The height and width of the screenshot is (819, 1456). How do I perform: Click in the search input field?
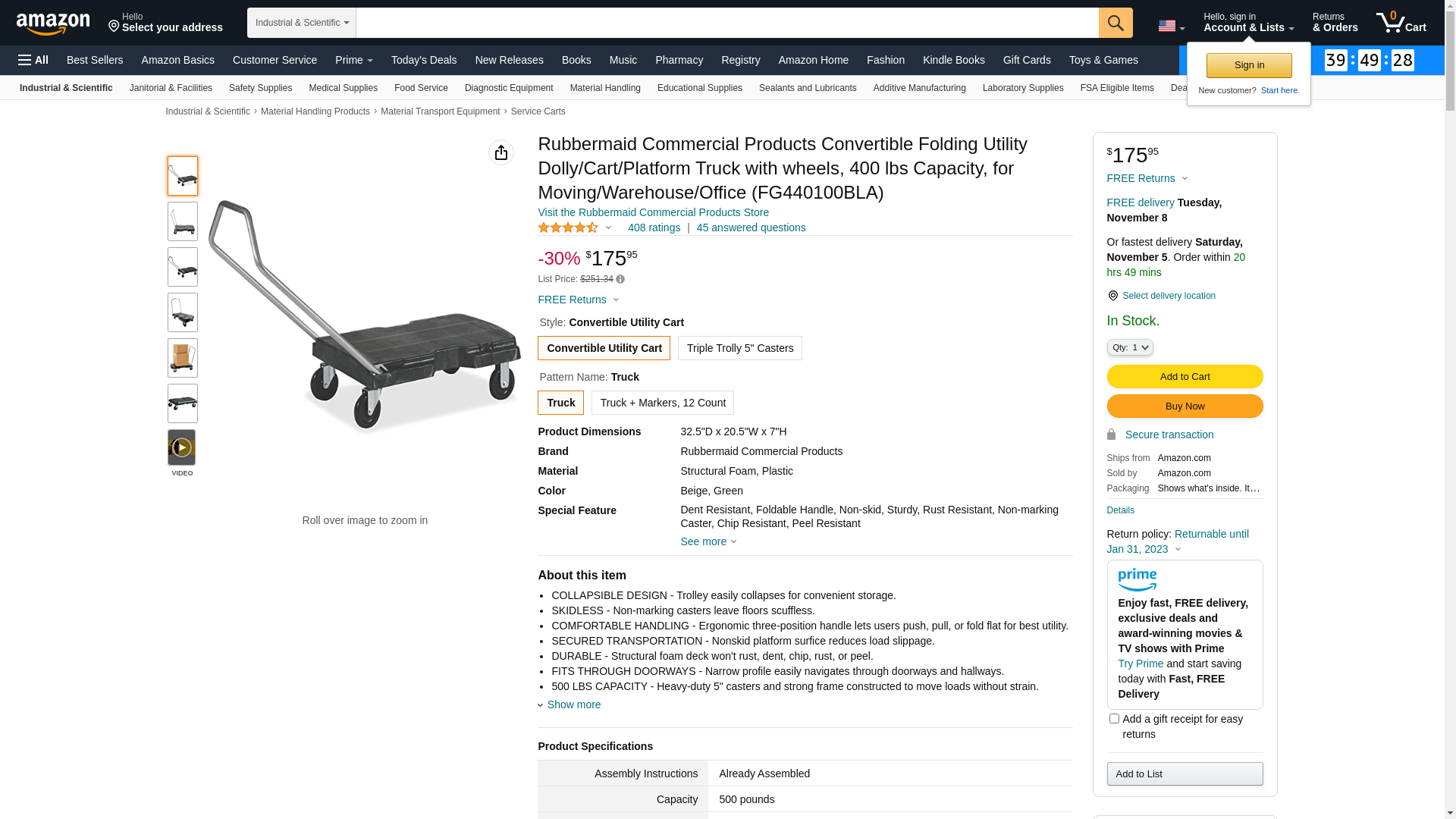(726, 23)
